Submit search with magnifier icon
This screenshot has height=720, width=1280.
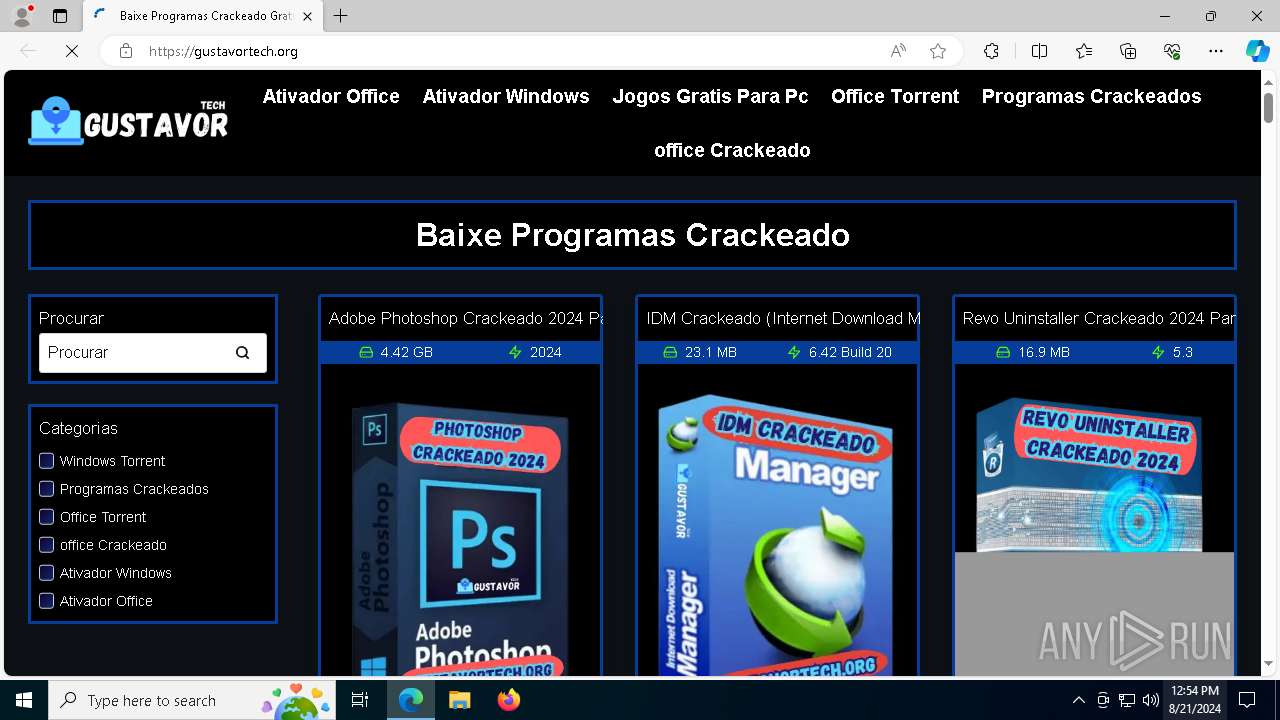[x=242, y=352]
